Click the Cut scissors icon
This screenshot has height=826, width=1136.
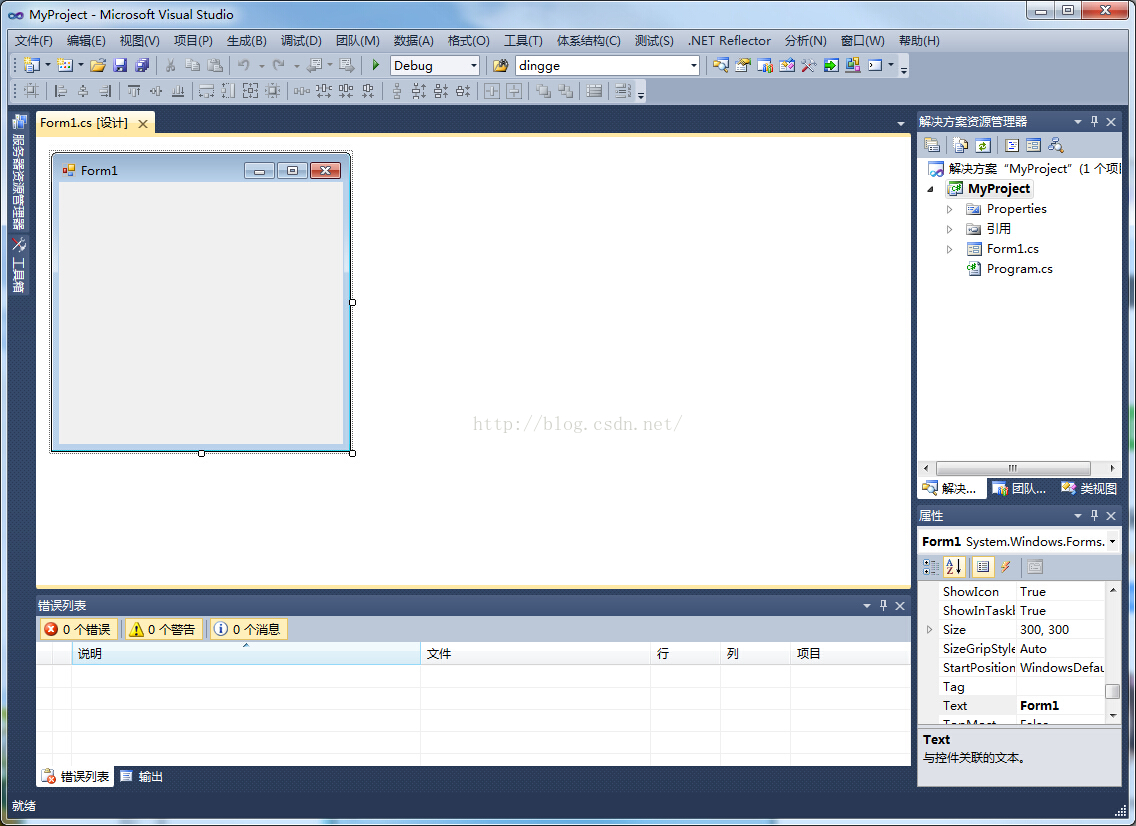click(170, 65)
